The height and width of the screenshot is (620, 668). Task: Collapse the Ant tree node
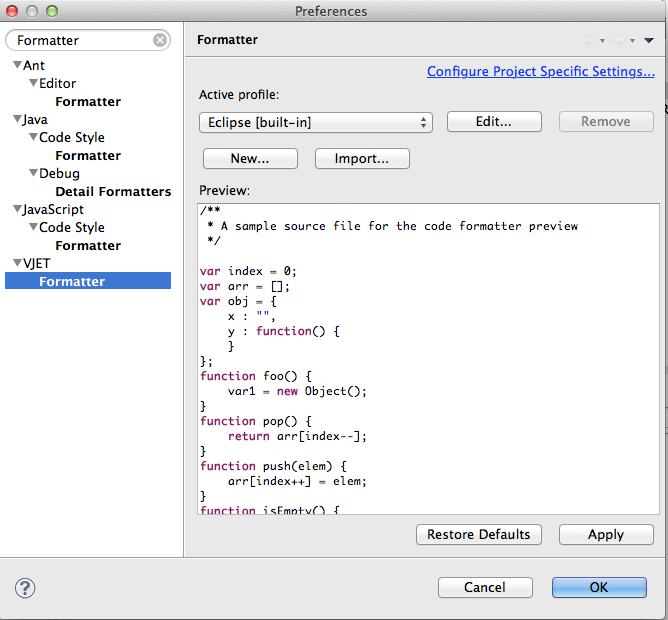pos(17,66)
